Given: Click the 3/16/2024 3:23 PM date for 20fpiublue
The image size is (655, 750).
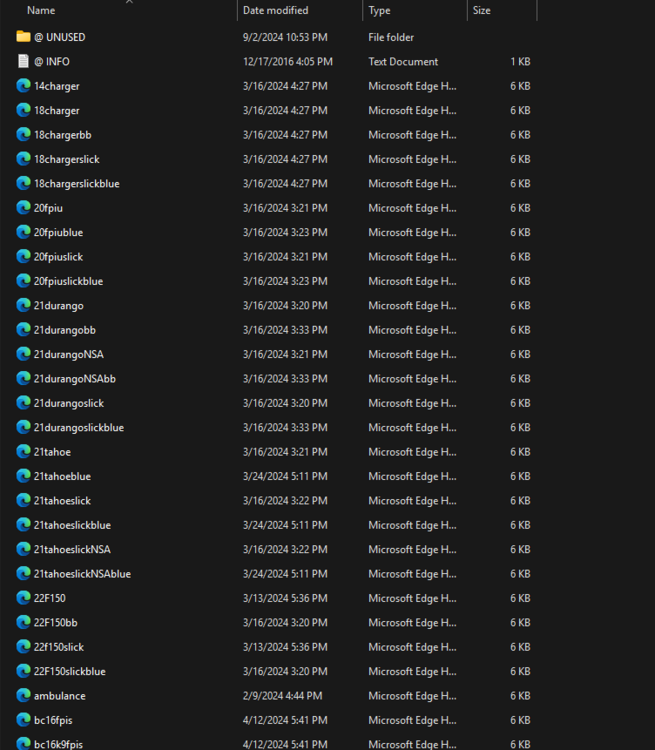Looking at the screenshot, I should click(x=285, y=232).
